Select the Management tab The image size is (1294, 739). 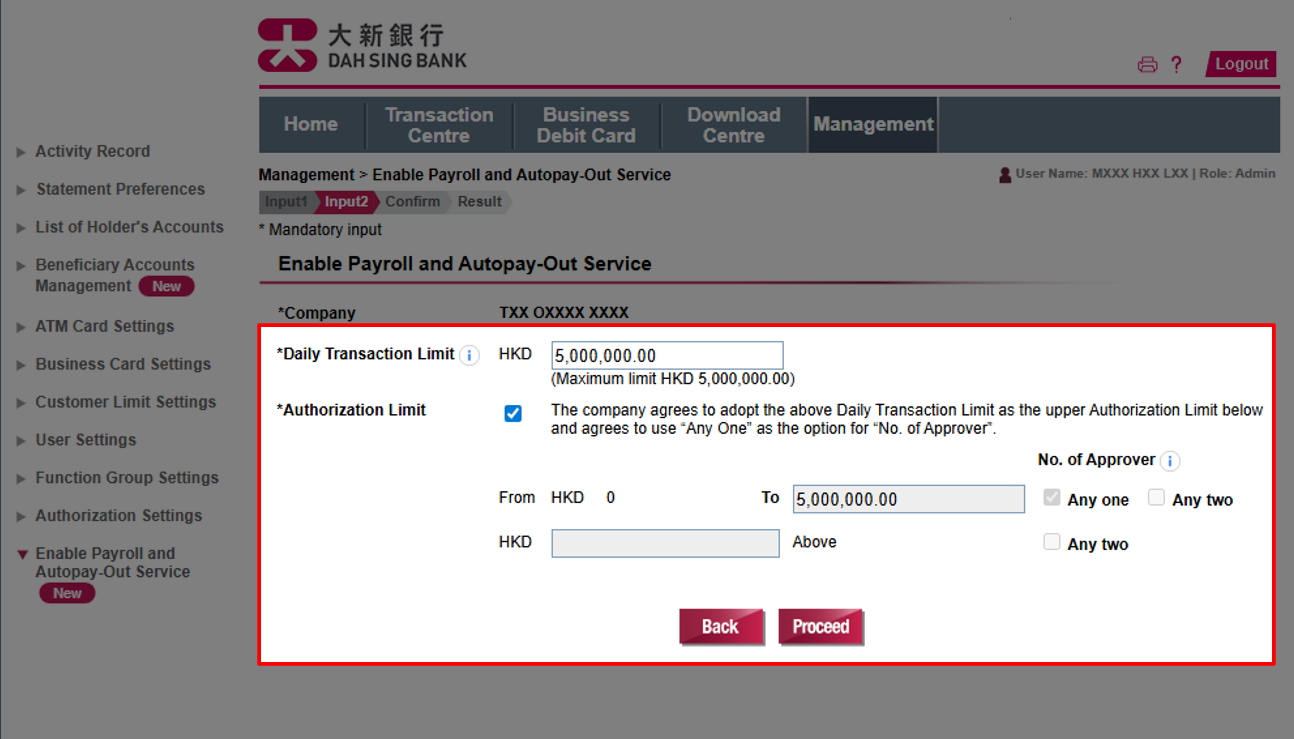(x=873, y=125)
